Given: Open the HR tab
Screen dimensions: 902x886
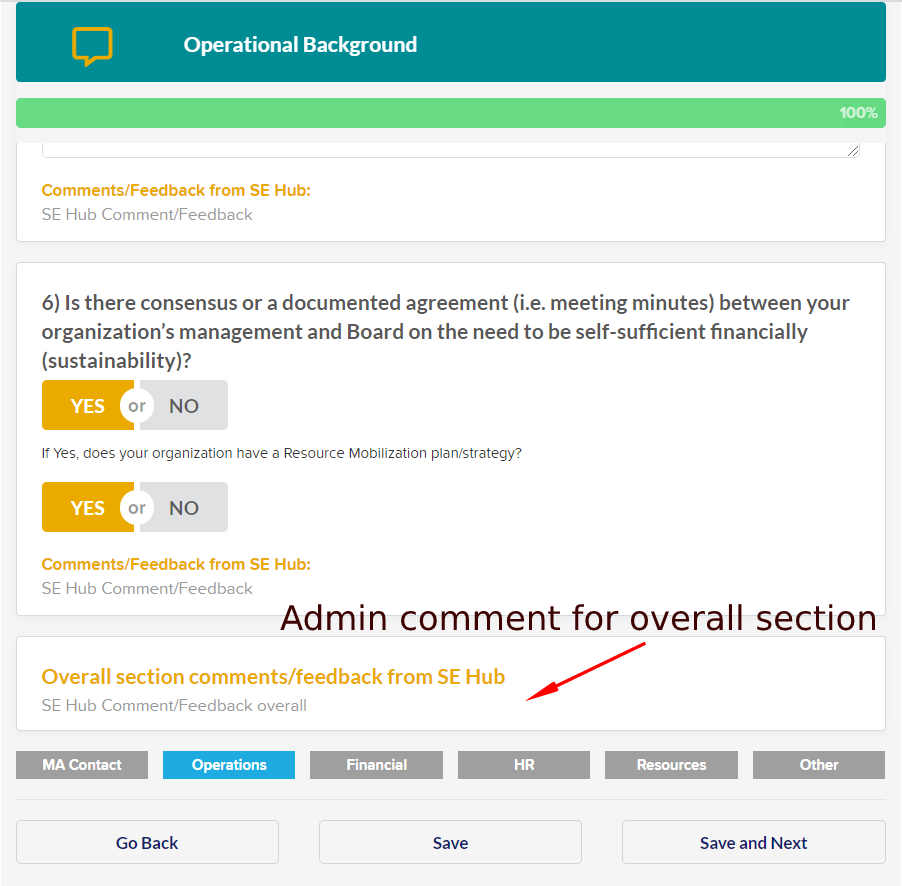Looking at the screenshot, I should pos(523,765).
